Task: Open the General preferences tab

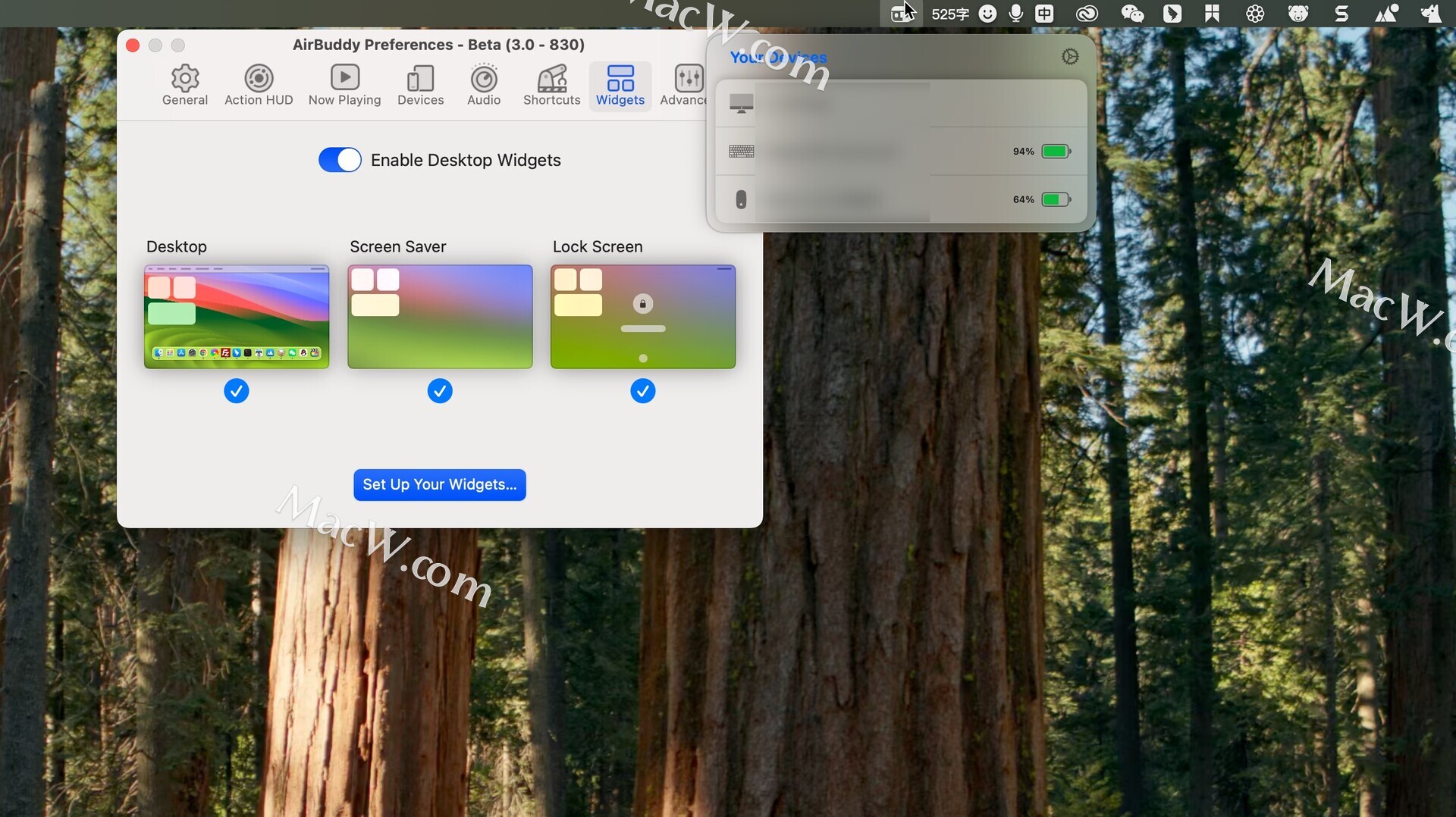Action: tap(184, 86)
